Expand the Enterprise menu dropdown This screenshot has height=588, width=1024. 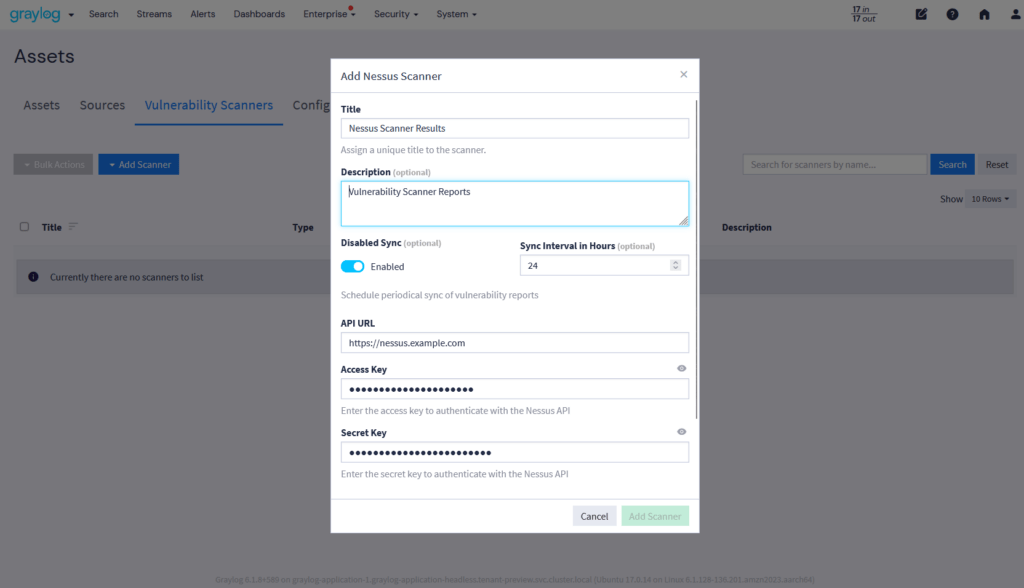pyautogui.click(x=329, y=14)
